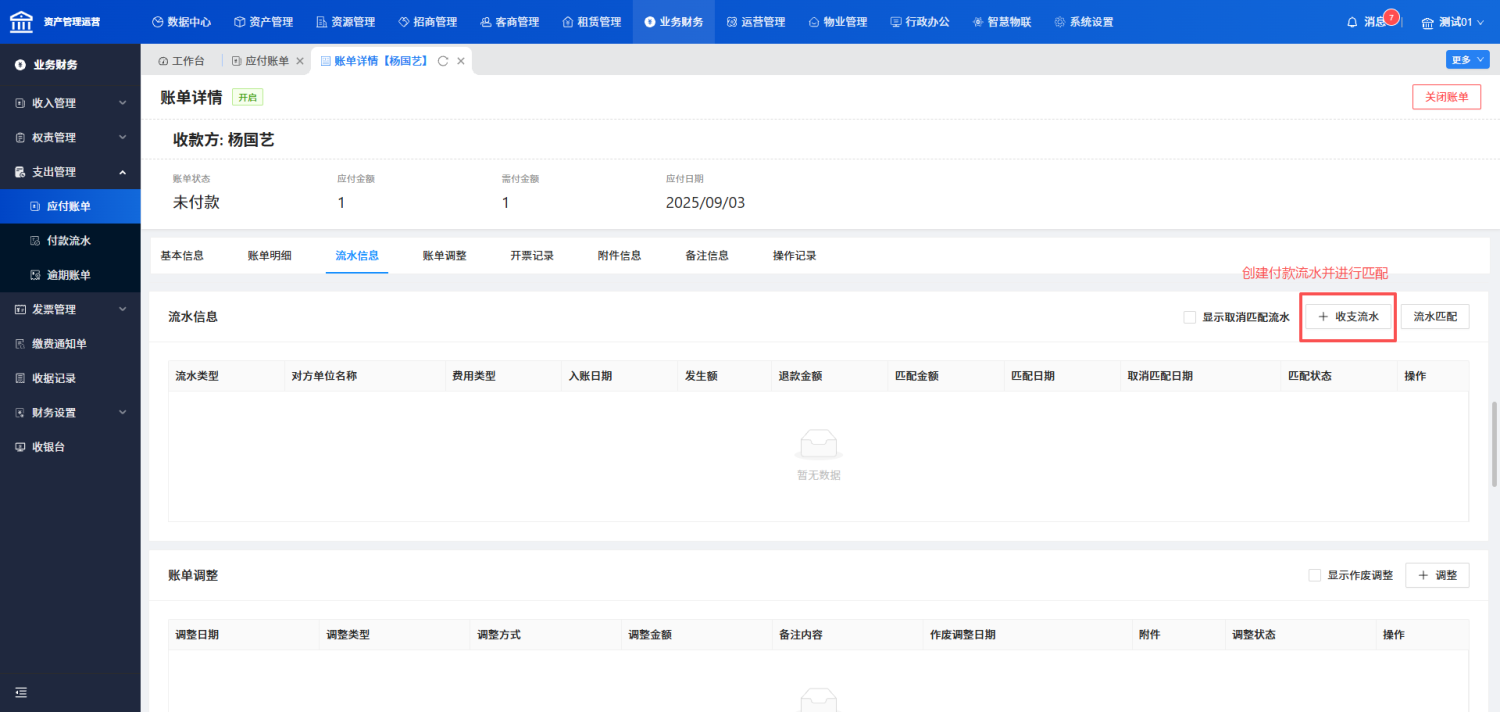The height and width of the screenshot is (712, 1500).
Task: Click the 开启 status tag
Action: [247, 97]
